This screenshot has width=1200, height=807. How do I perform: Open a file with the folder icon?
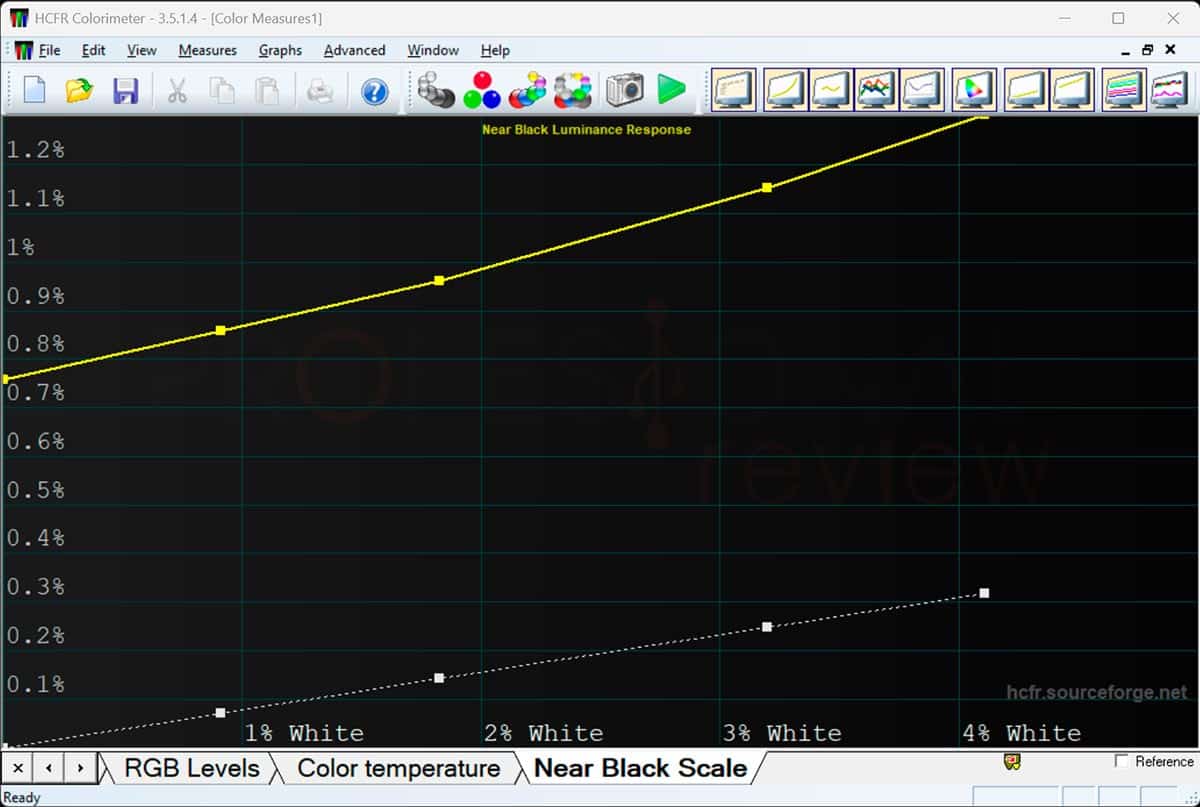coord(79,91)
